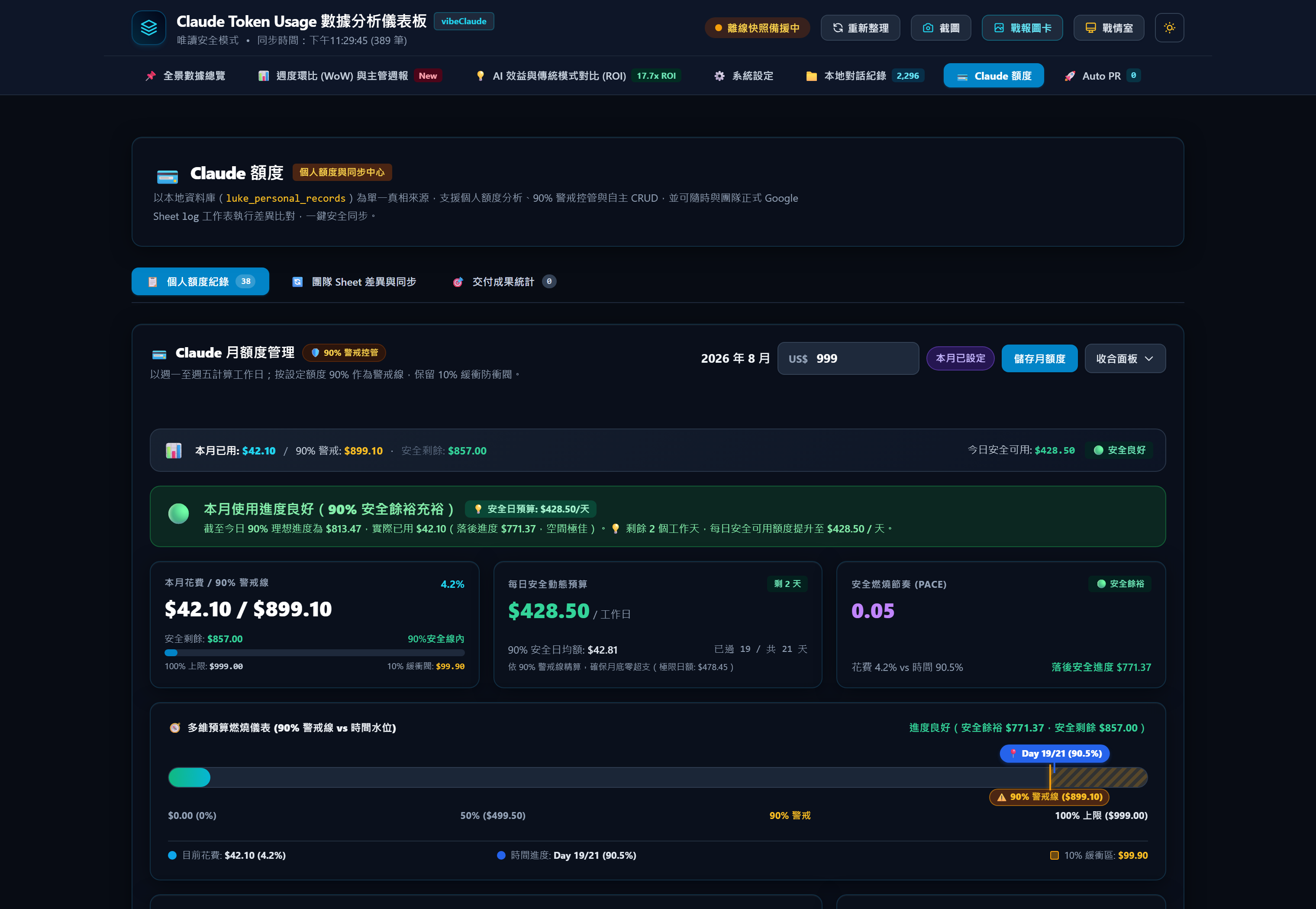The image size is (1316, 909).
Task: Click the chart icon beside 本月已用
Action: 174,451
